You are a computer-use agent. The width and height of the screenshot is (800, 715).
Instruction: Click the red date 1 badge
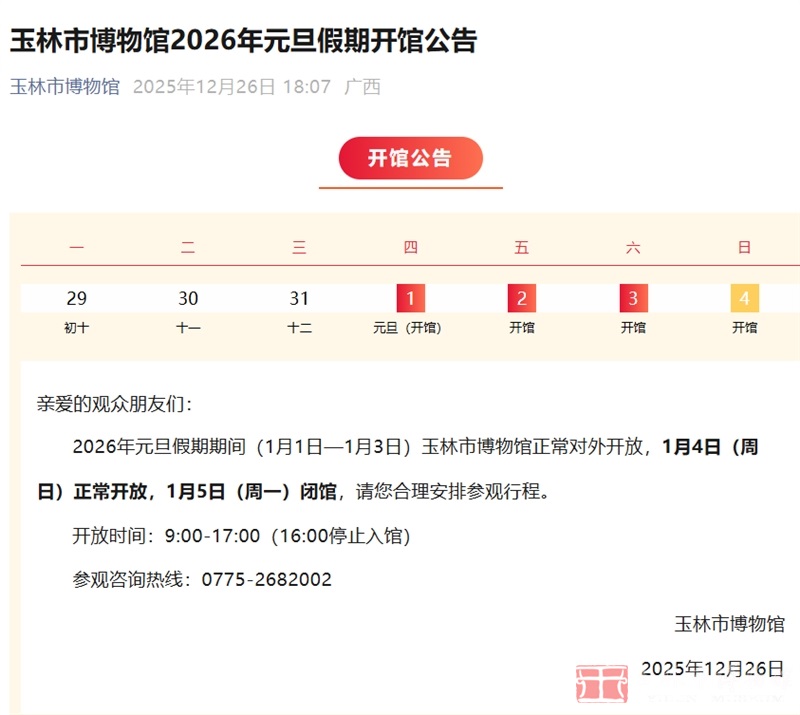[410, 298]
